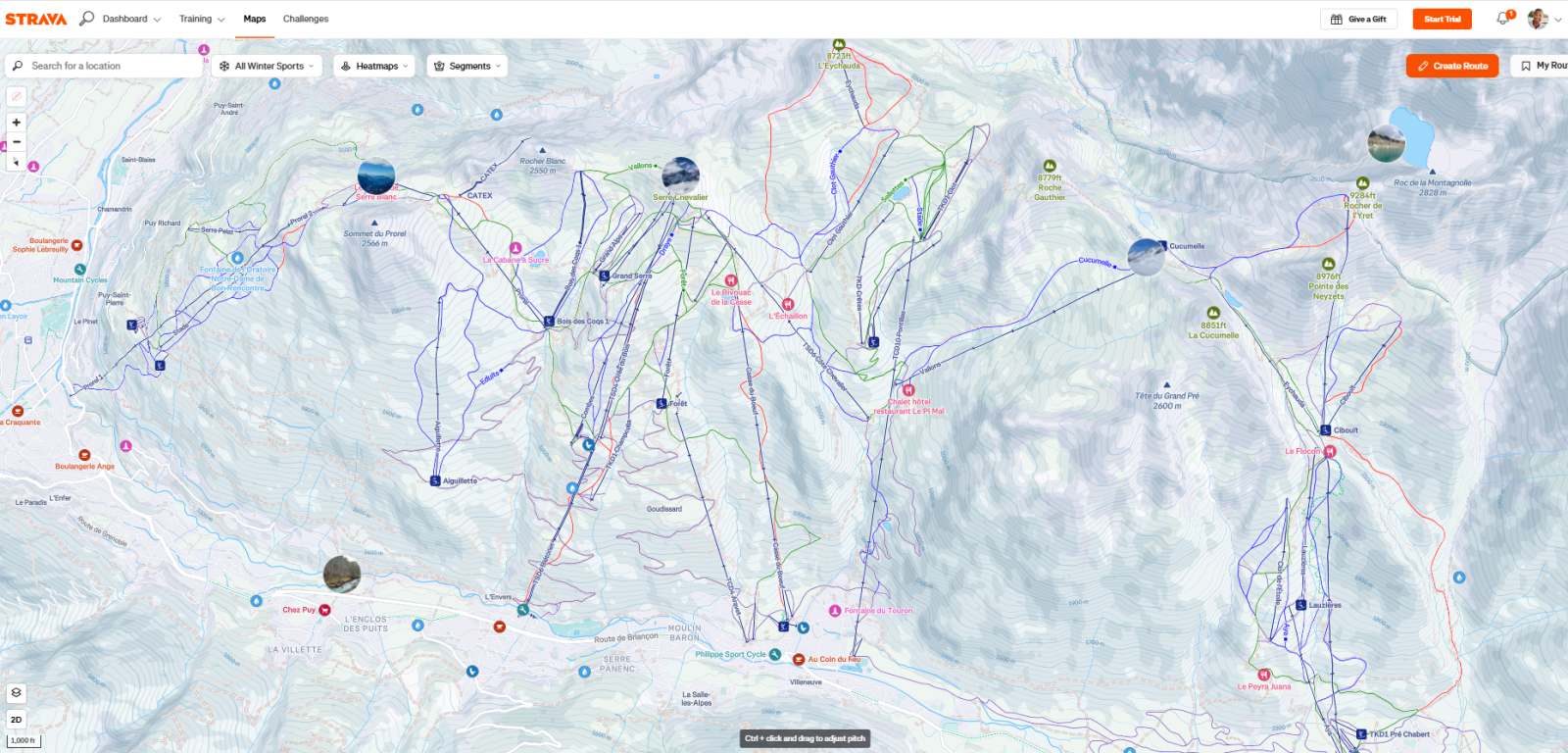The height and width of the screenshot is (753, 1568).
Task: Click the Route de Briançon road label
Action: [x=626, y=637]
